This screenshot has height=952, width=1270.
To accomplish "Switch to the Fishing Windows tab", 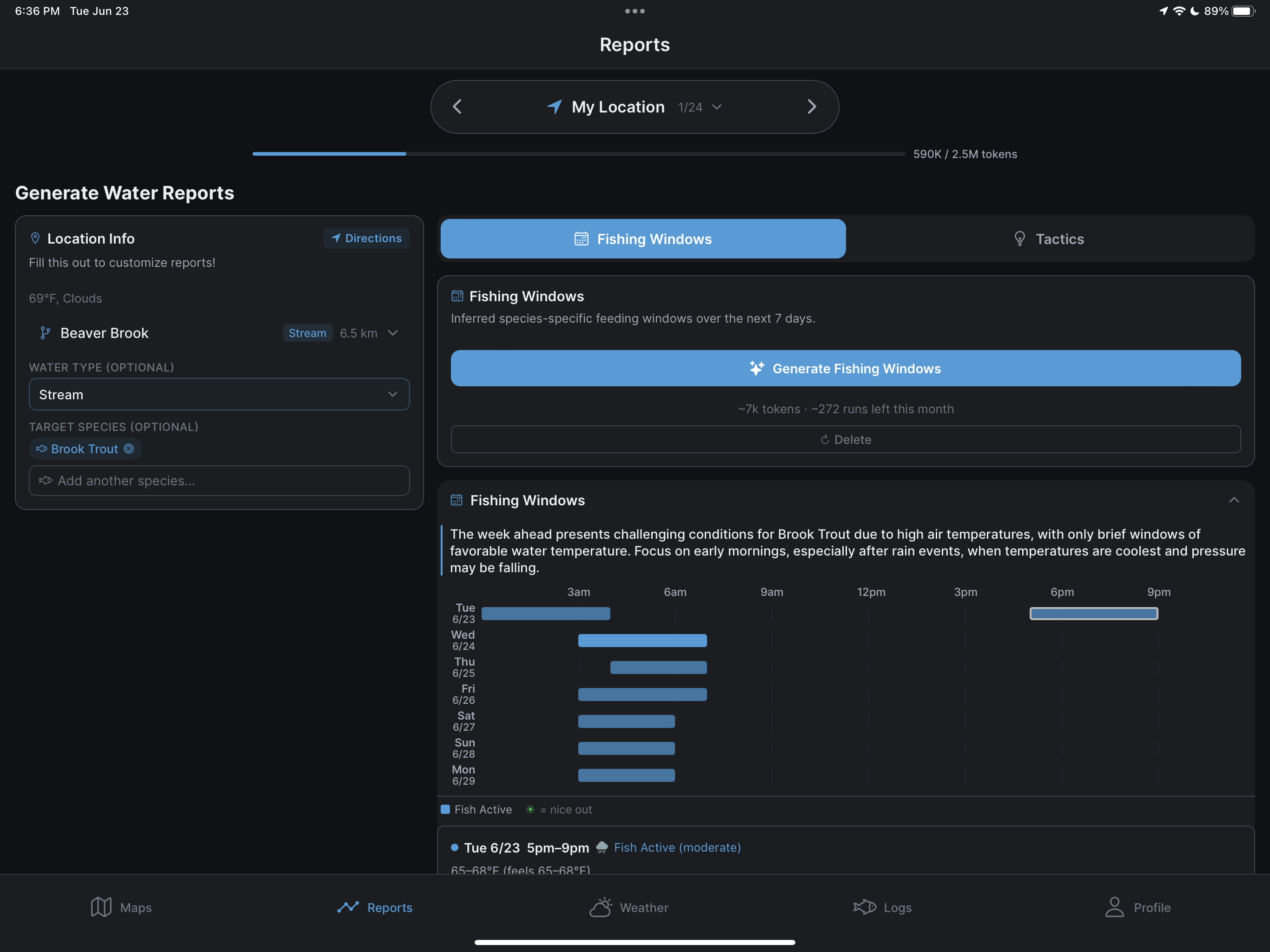I will point(643,239).
